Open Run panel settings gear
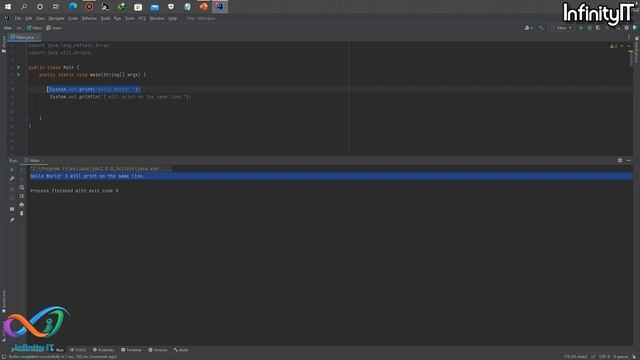This screenshot has width=640, height=360. coord(620,160)
